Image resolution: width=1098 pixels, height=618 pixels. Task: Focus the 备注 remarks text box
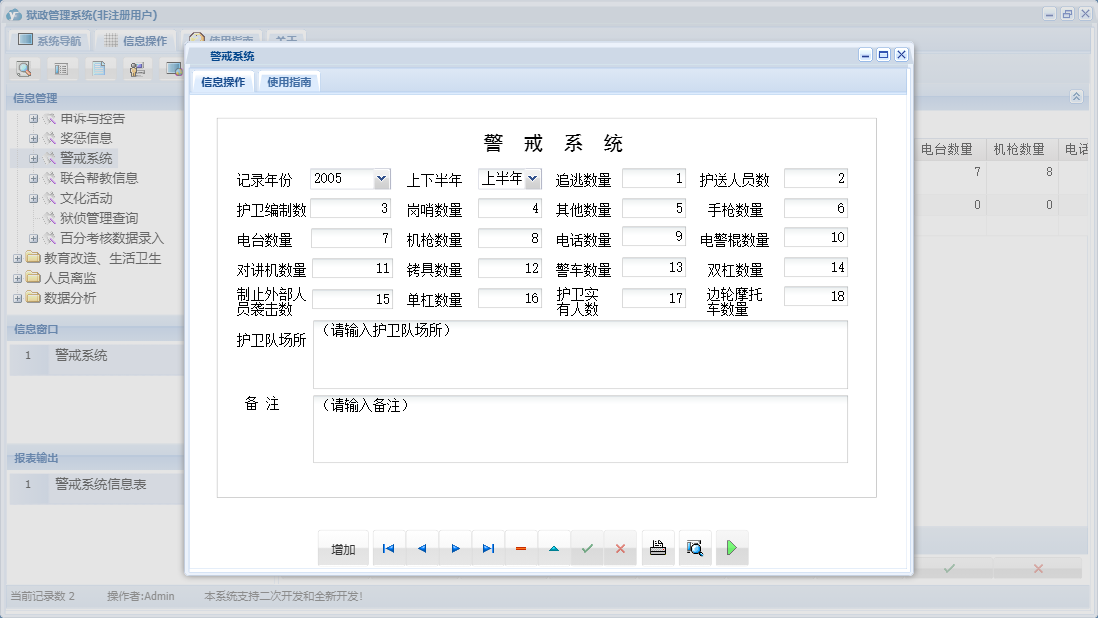point(580,429)
